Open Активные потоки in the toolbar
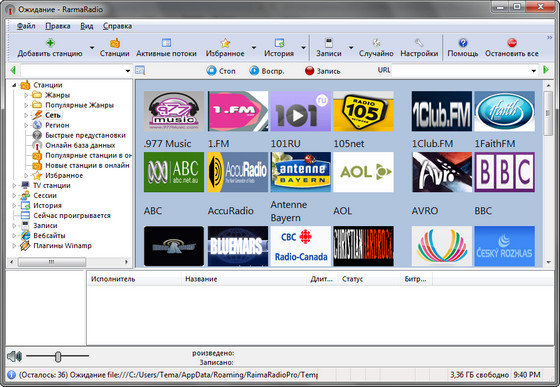Viewport: 560px width, 387px height. click(166, 43)
